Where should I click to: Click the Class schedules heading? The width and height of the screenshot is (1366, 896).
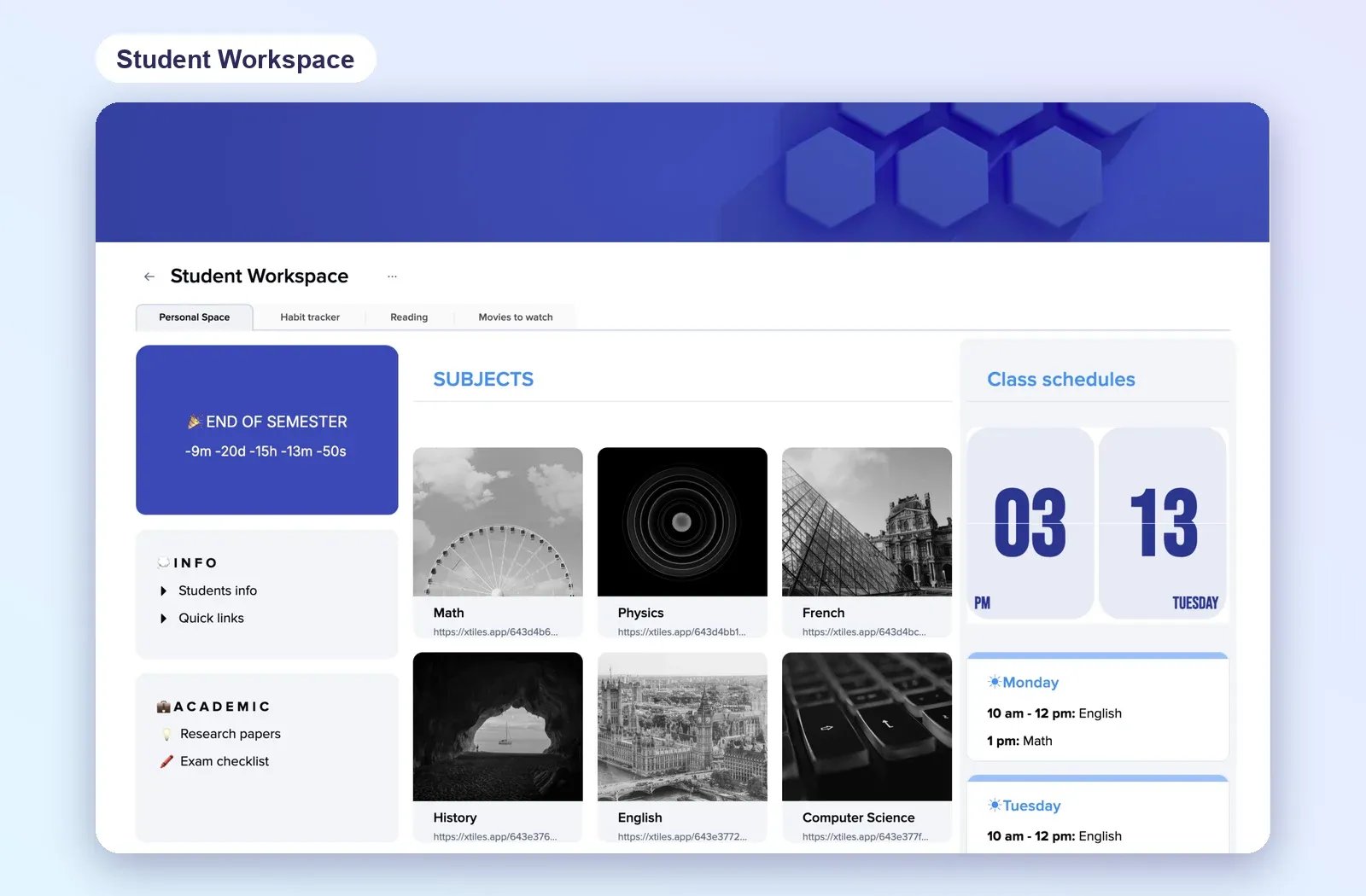(x=1061, y=380)
